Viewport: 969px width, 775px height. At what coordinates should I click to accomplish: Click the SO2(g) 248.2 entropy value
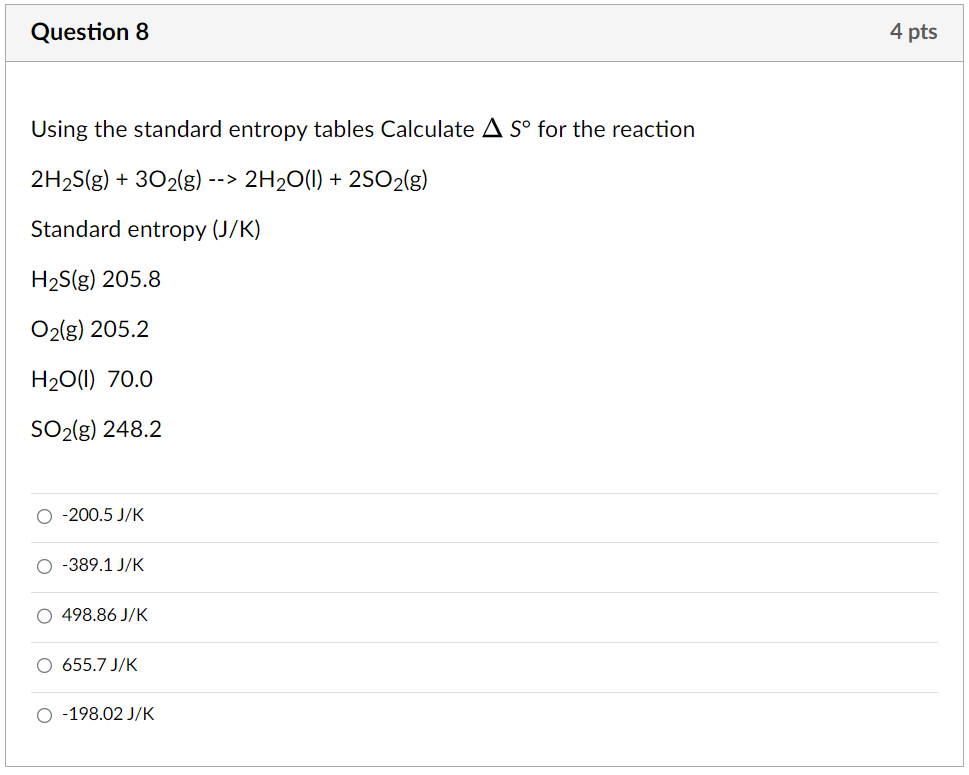(95, 429)
